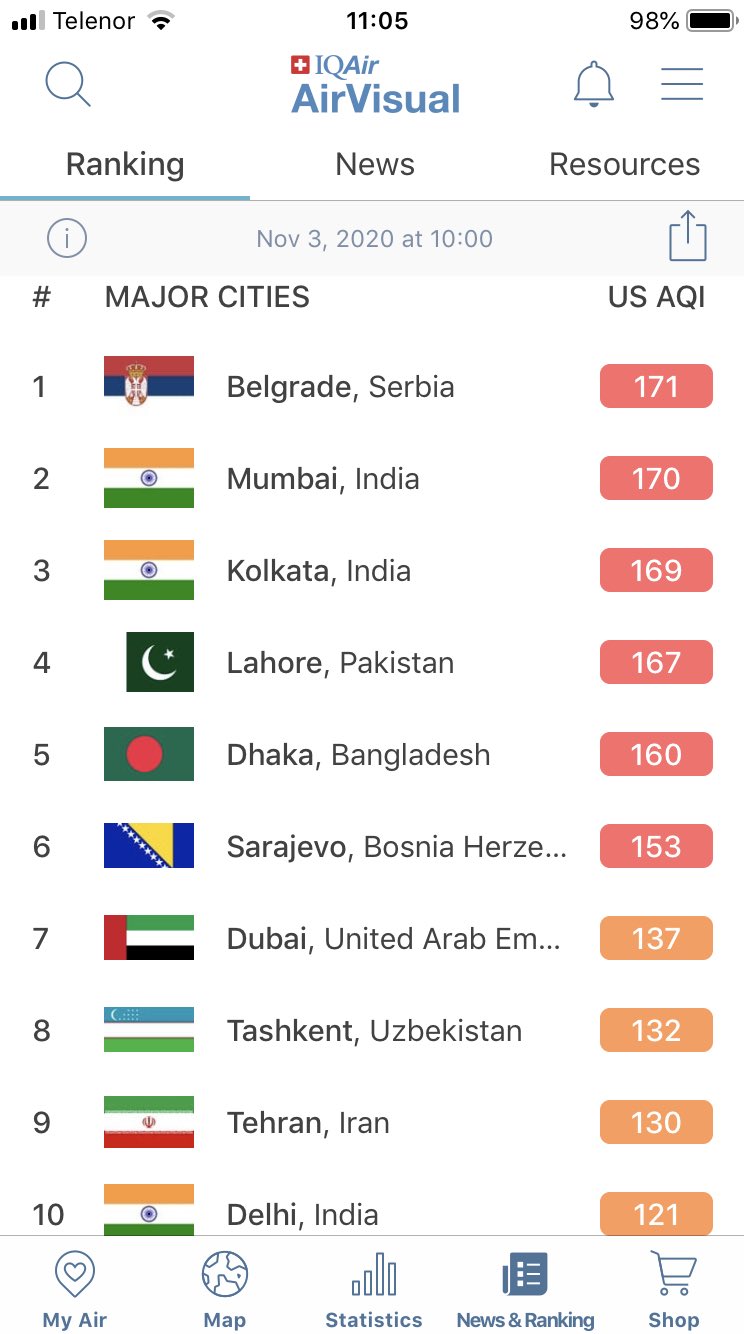Tap the Uzbekistan flag for Tashkent
The width and height of the screenshot is (744, 1334).
[149, 1031]
